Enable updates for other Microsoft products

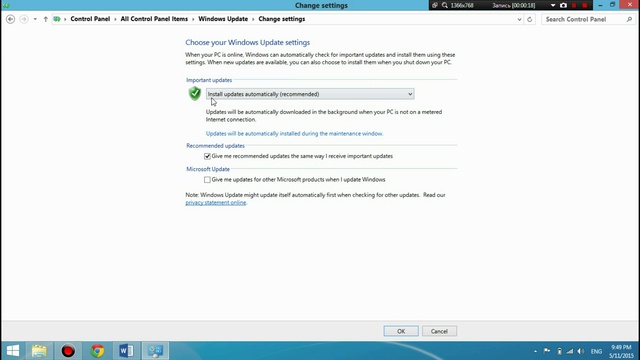pos(207,180)
